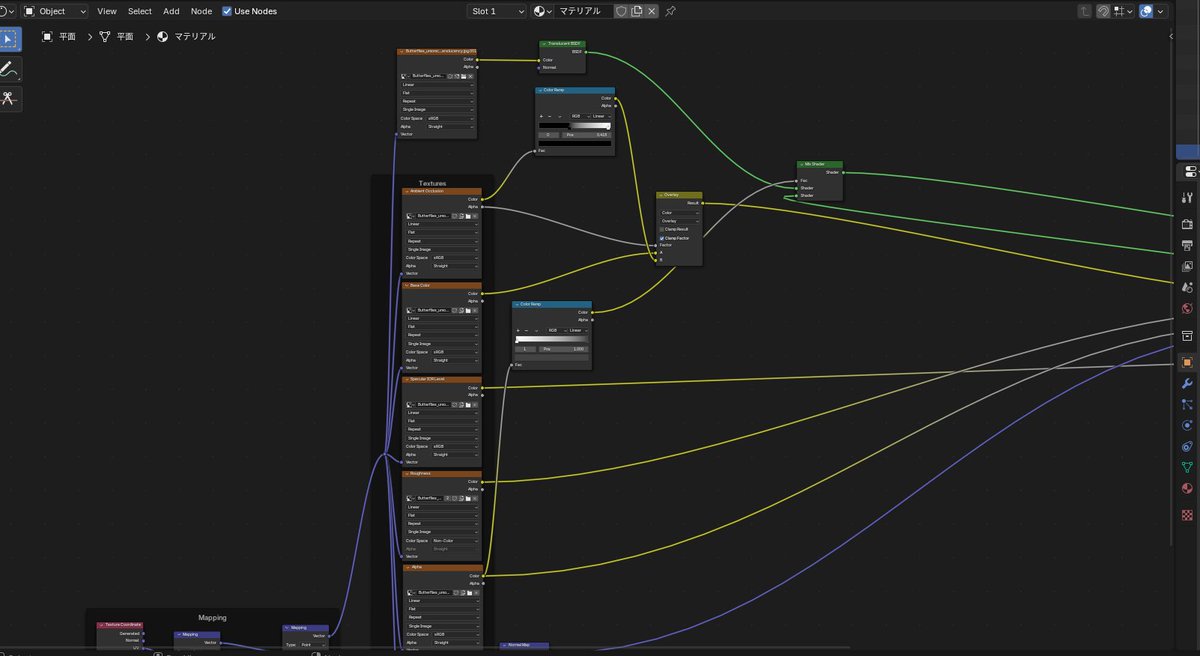
Task: Click the parent node tree arrow icon
Action: coord(1085,11)
